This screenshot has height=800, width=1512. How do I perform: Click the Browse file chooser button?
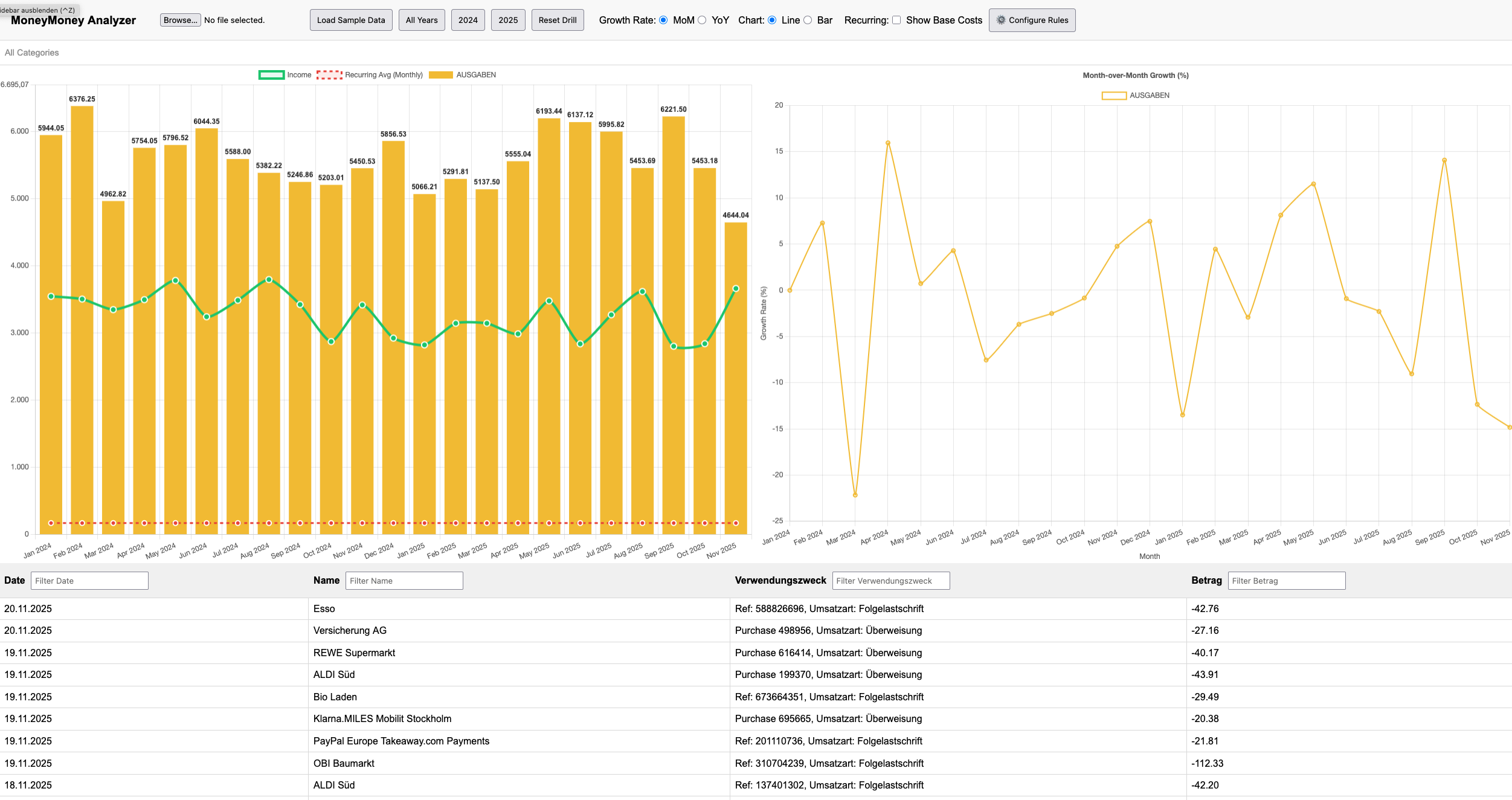pos(180,20)
